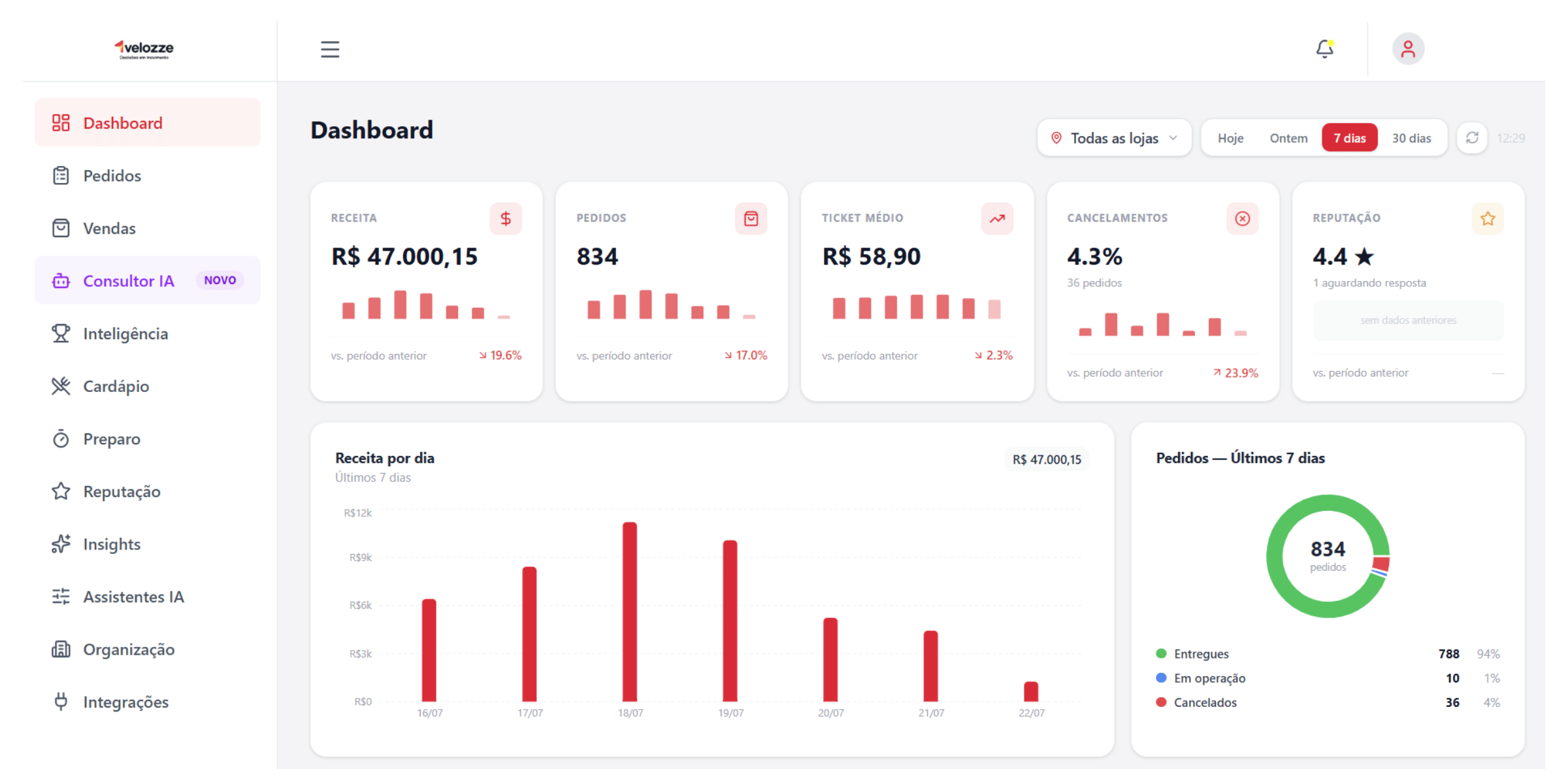The image size is (1568, 784).
Task: Click the 16/07 revenue bar
Action: click(429, 650)
